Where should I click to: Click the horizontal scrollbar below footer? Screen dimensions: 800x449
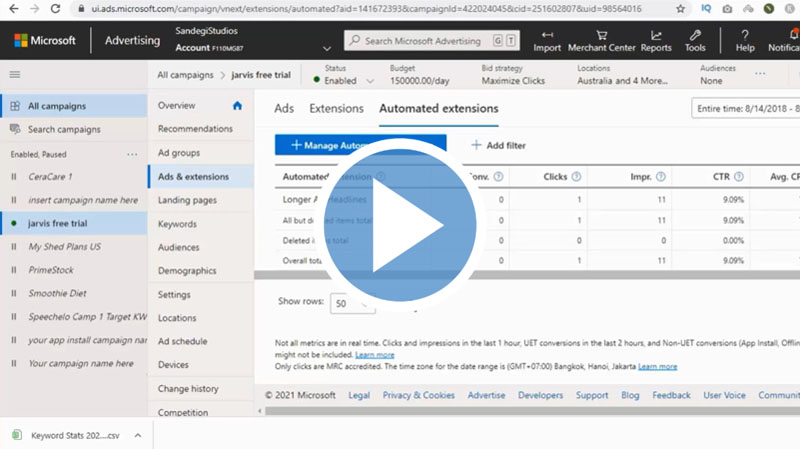click(x=533, y=411)
